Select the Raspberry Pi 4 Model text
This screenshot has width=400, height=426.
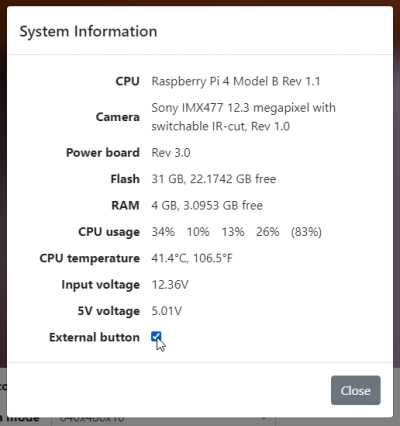(215, 81)
